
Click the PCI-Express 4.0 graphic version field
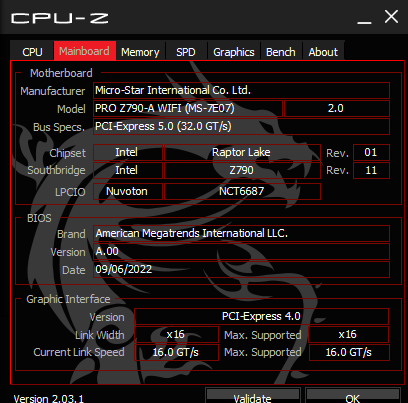[261, 316]
